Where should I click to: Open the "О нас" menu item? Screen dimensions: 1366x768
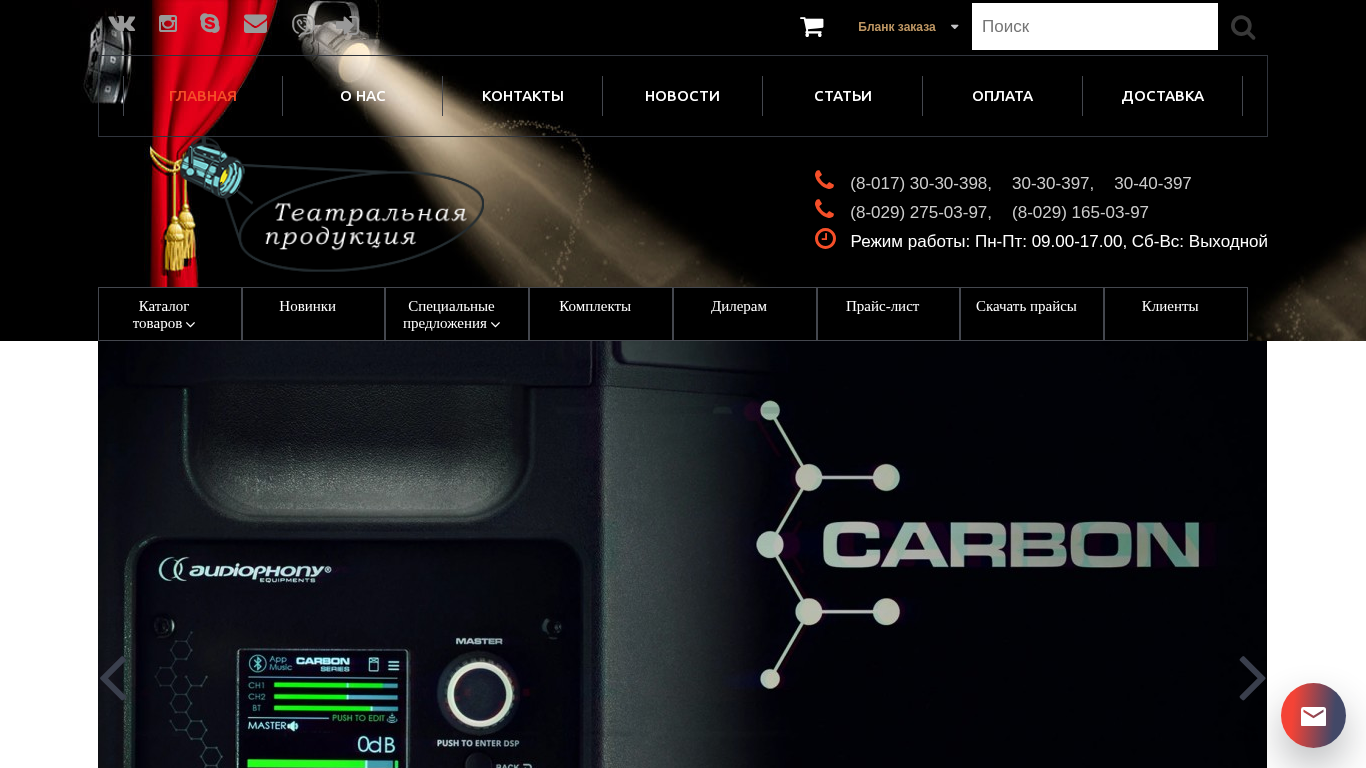(x=363, y=96)
